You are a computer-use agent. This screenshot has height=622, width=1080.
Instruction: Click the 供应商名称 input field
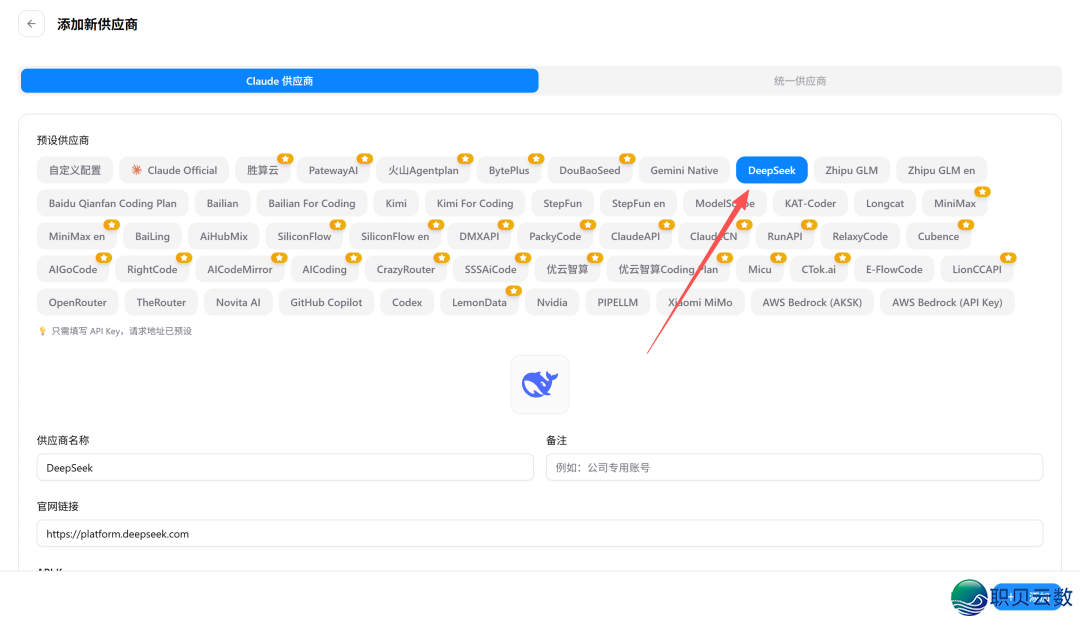[x=285, y=468]
